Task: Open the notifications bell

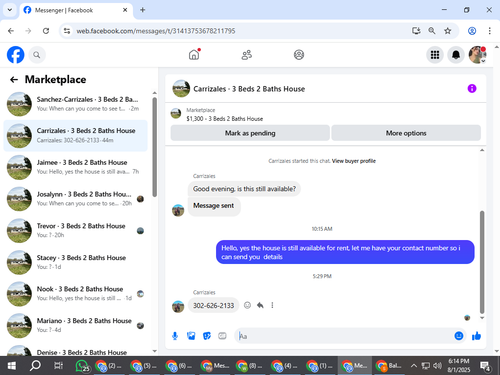Action: coord(456,55)
